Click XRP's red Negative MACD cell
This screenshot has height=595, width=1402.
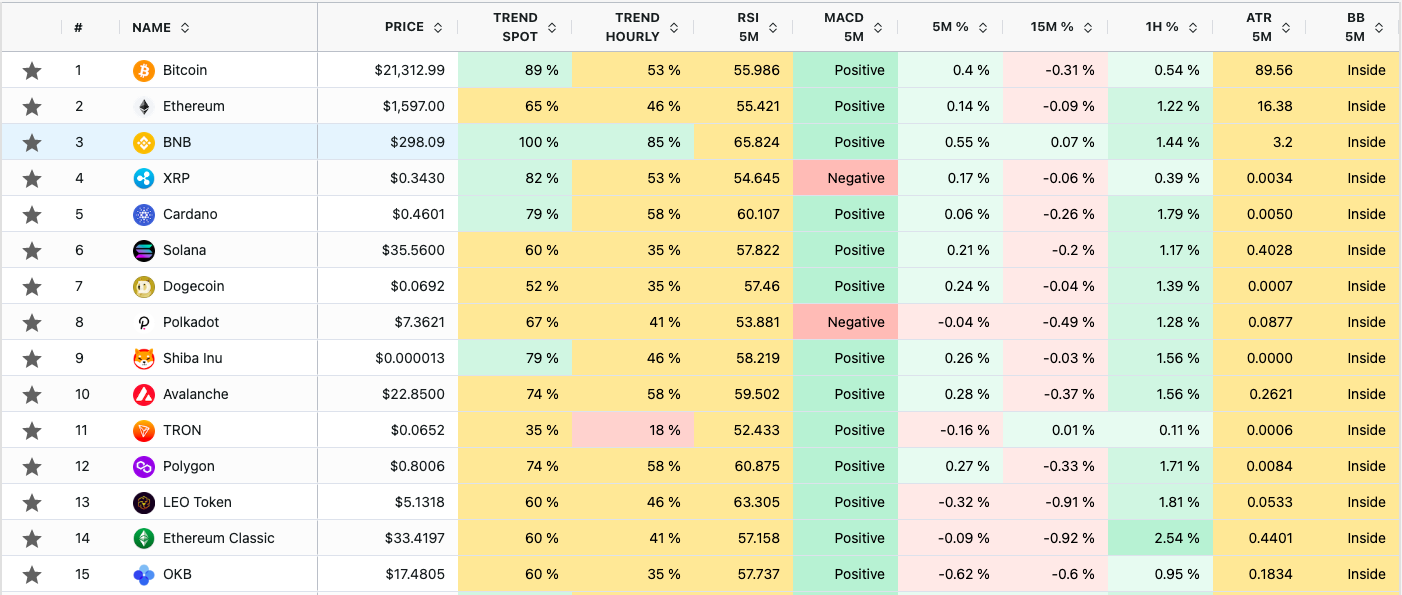(845, 178)
